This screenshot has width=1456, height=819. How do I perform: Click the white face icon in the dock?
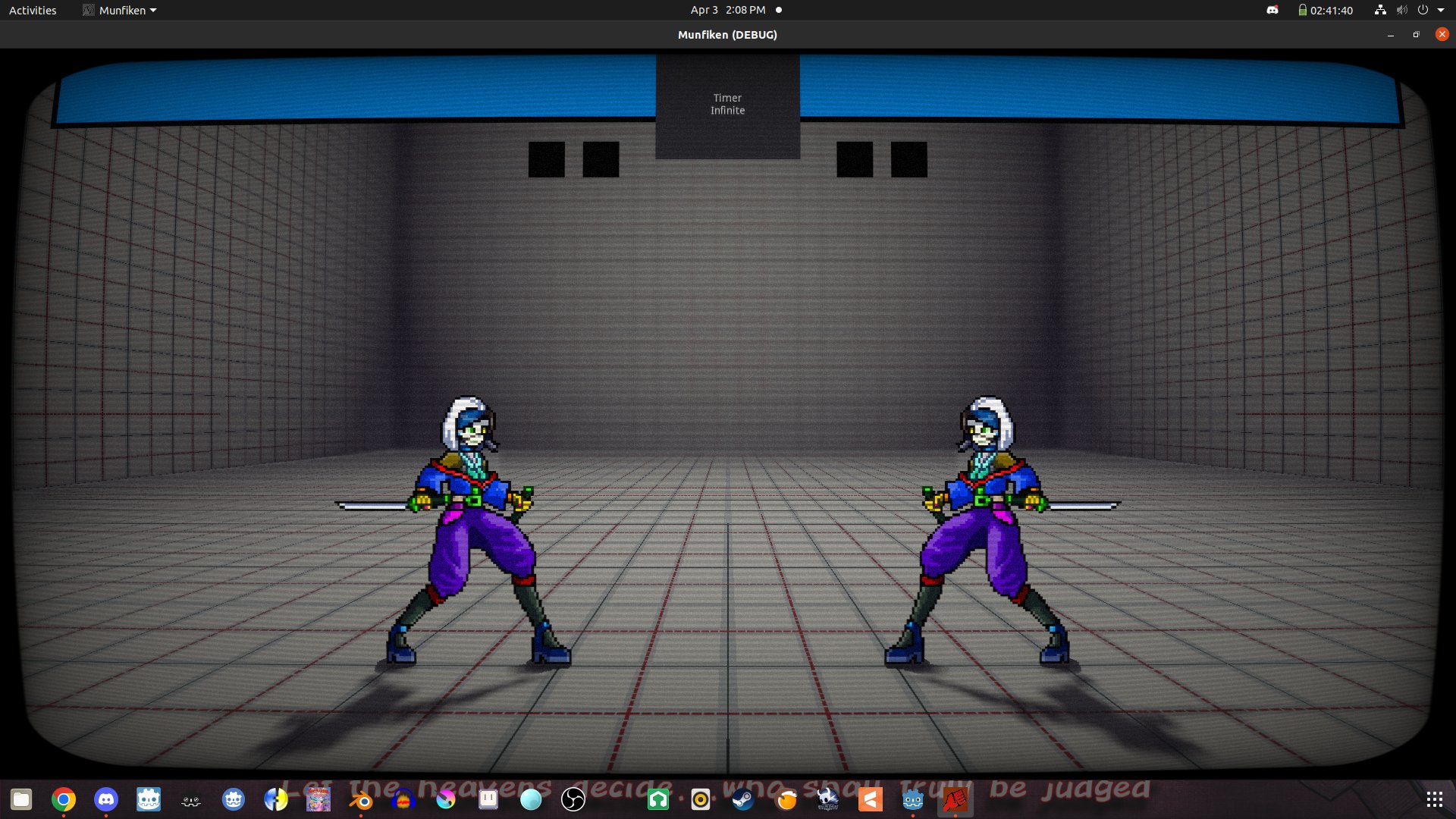(191, 799)
